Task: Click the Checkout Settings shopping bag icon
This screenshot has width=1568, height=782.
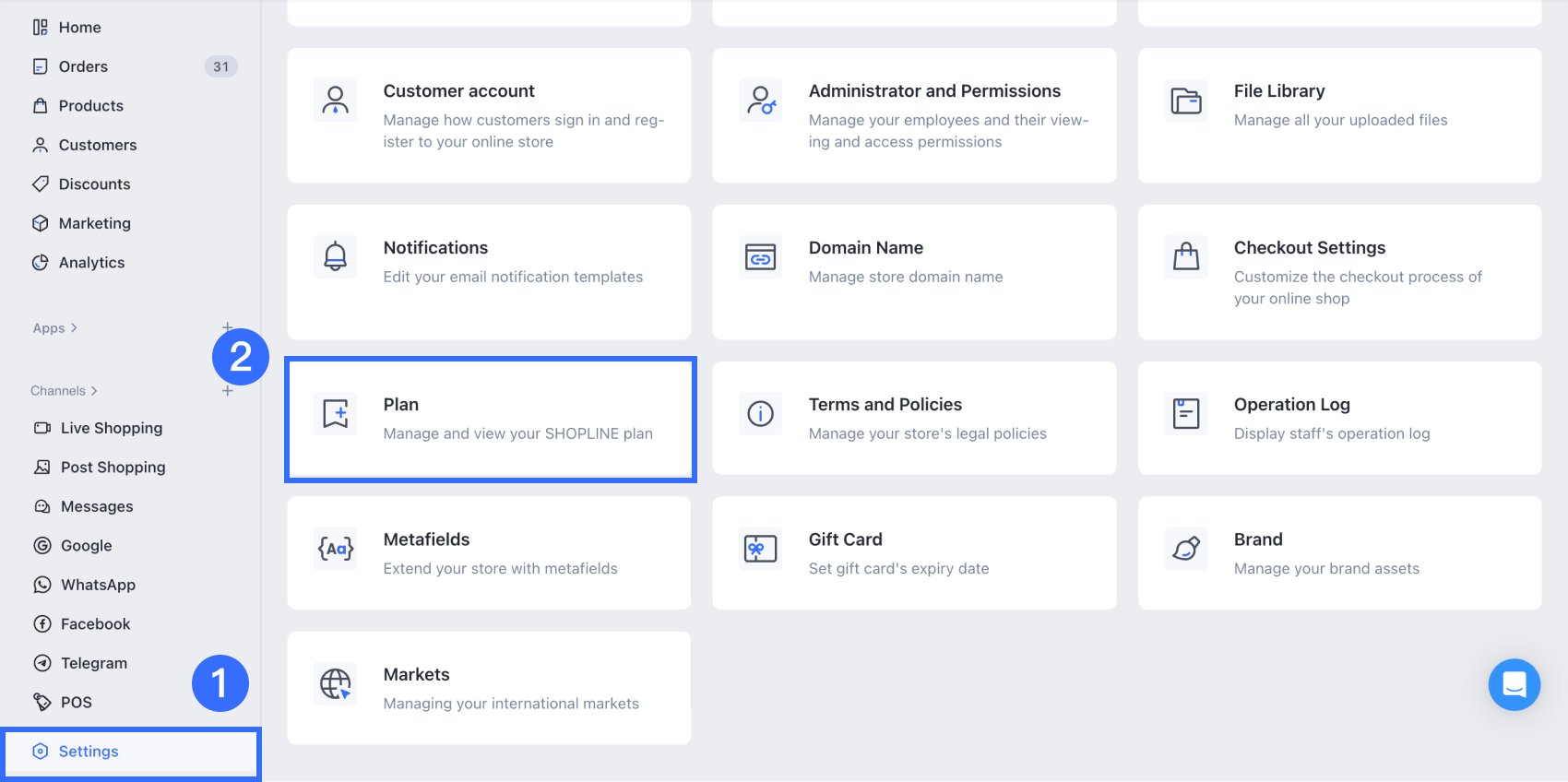Action: (x=1186, y=256)
